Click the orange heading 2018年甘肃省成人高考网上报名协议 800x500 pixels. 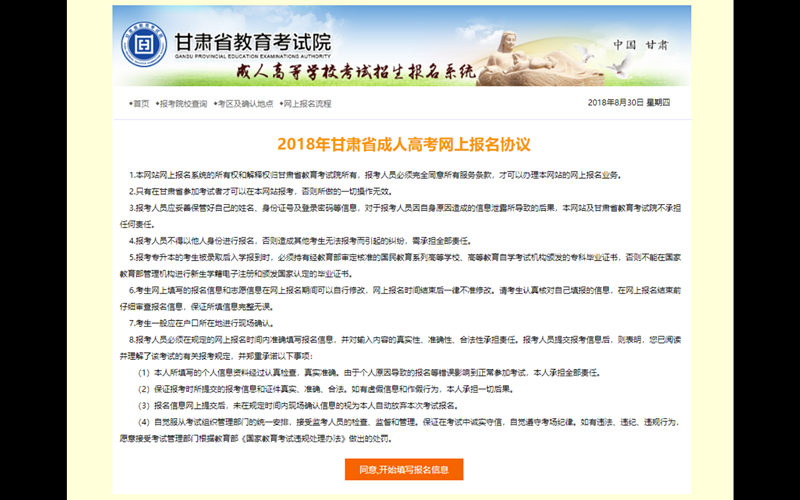pyautogui.click(x=402, y=144)
